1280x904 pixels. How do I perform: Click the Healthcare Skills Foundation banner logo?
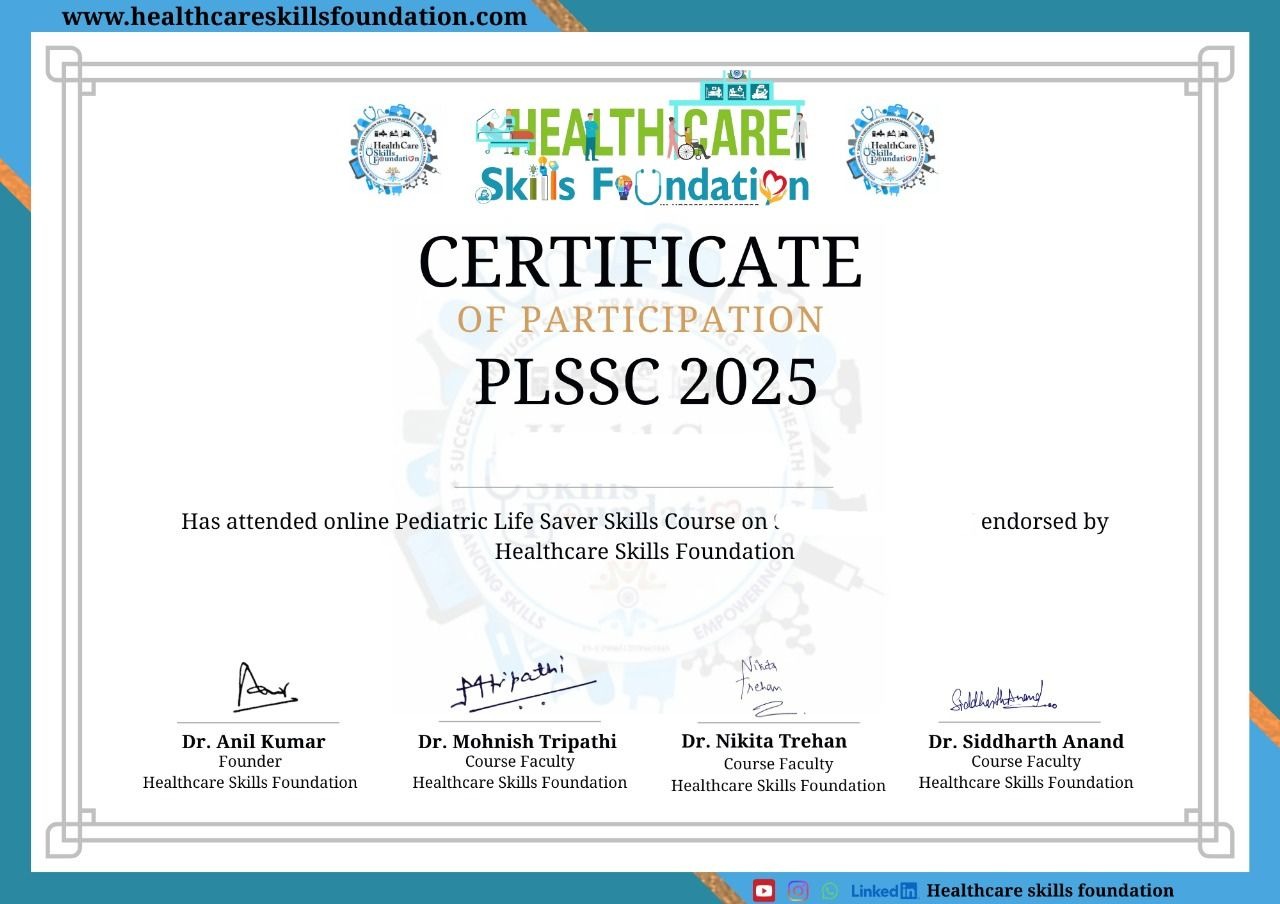click(x=641, y=142)
